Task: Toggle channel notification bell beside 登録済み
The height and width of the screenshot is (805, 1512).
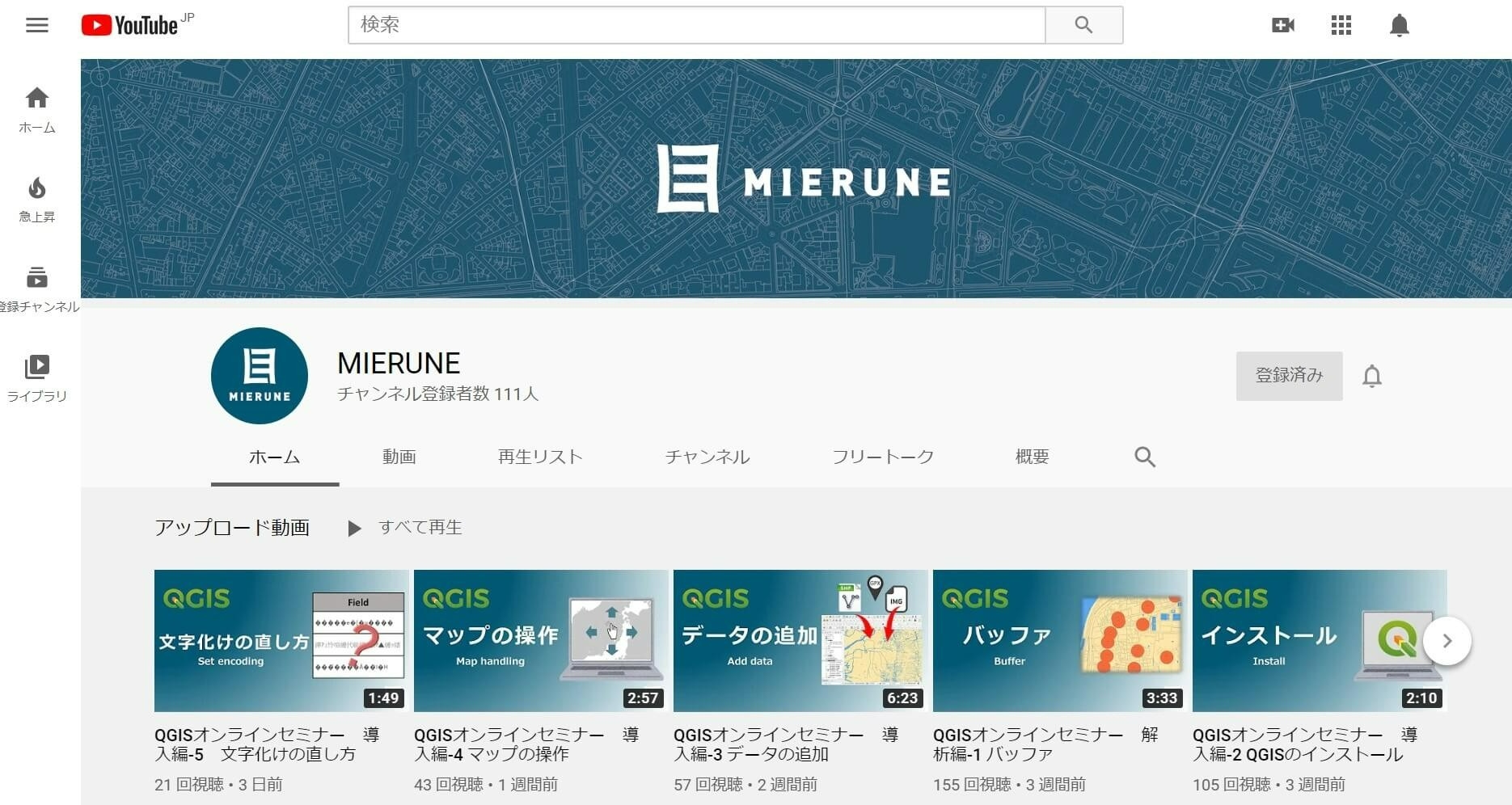Action: tap(1372, 376)
